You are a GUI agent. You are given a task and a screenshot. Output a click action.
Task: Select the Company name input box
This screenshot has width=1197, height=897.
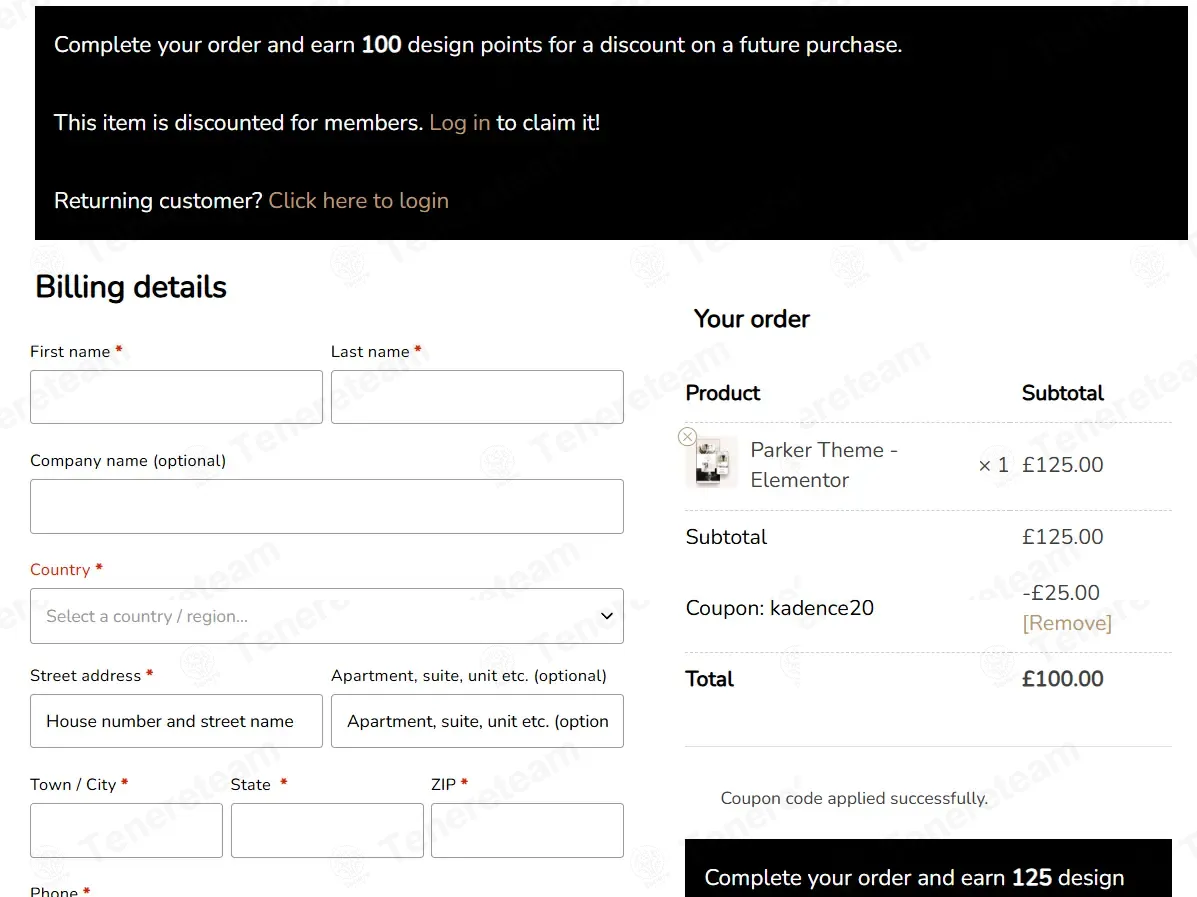coord(327,506)
